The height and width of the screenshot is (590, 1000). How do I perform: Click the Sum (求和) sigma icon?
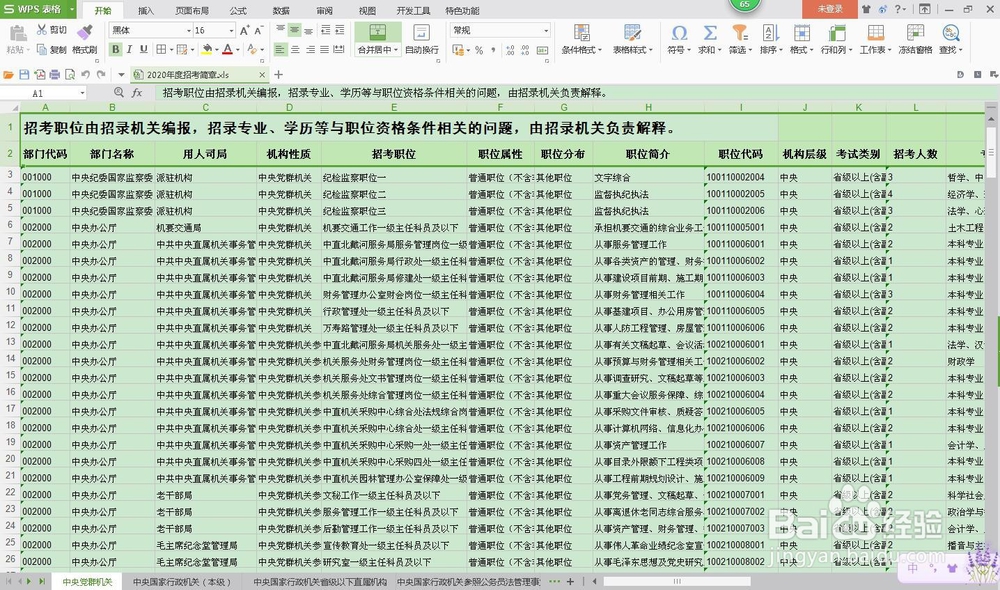(x=709, y=33)
